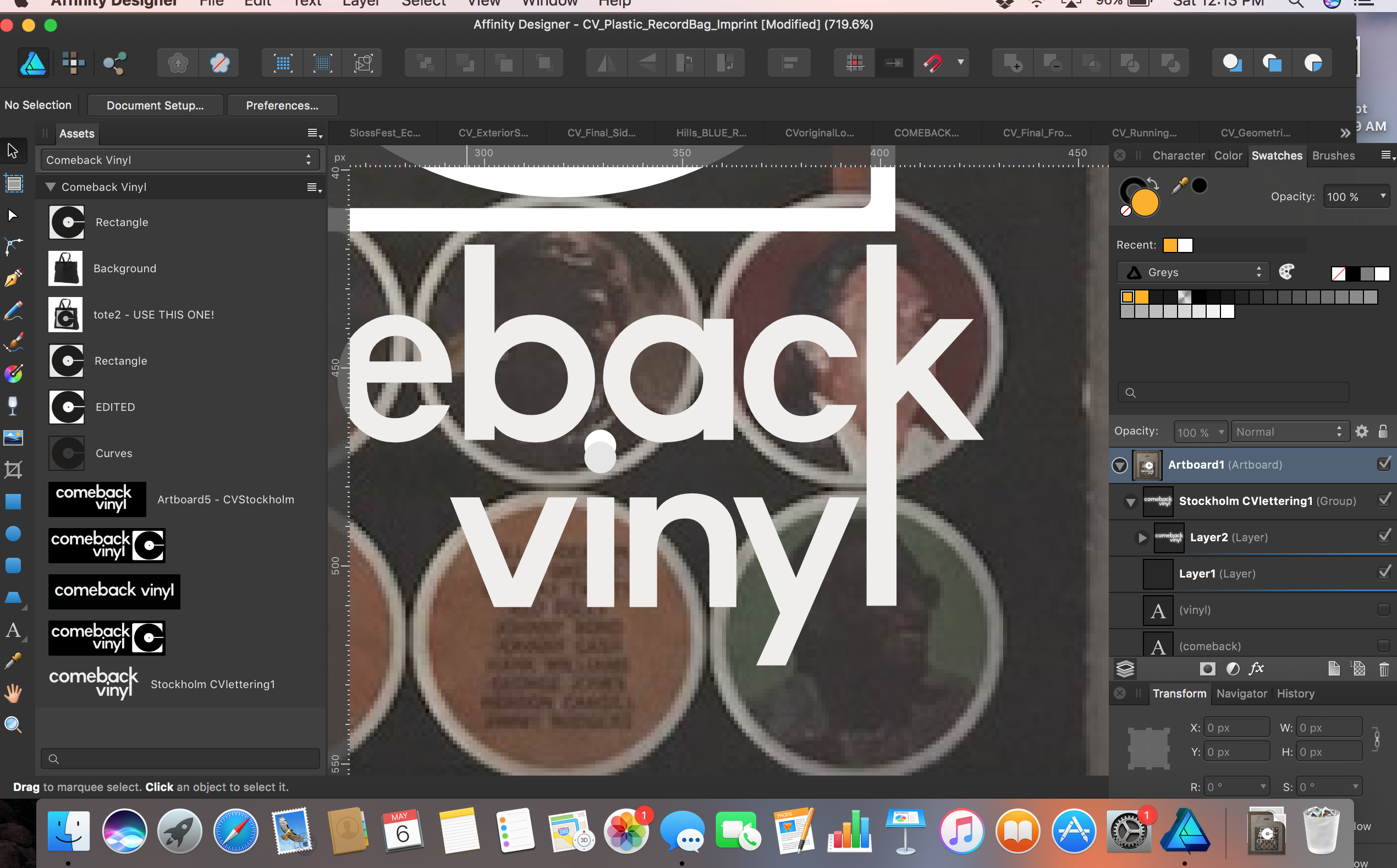Screen dimensions: 1397x868
Task: Click the swatches search field
Action: pos(1233,392)
